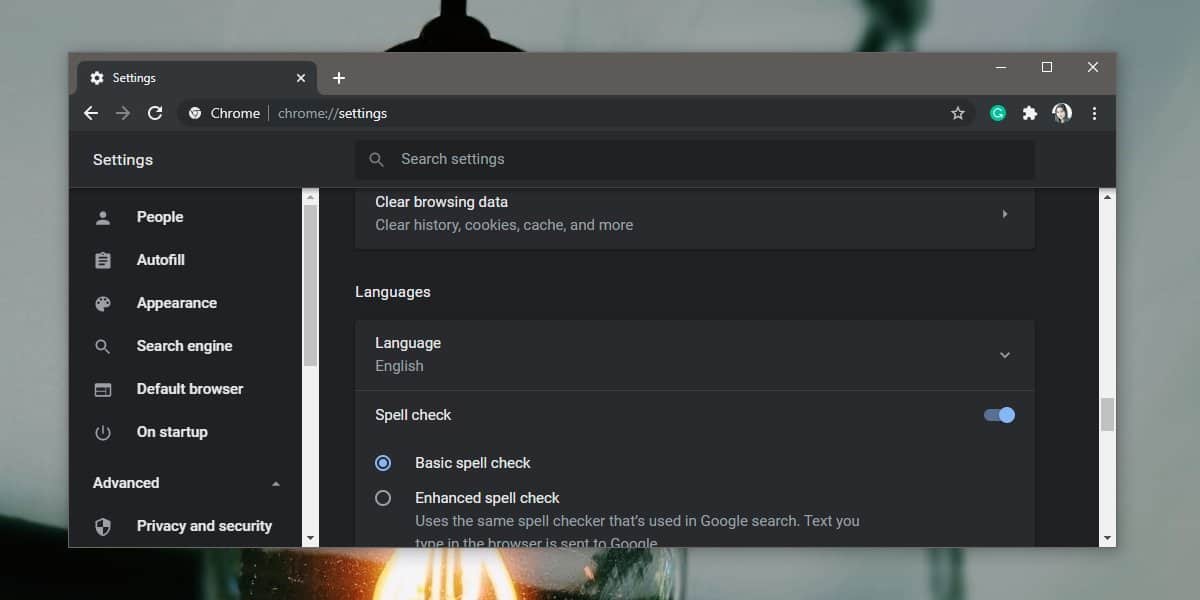The image size is (1200, 600).
Task: Go back with the browser back arrow
Action: (91, 113)
